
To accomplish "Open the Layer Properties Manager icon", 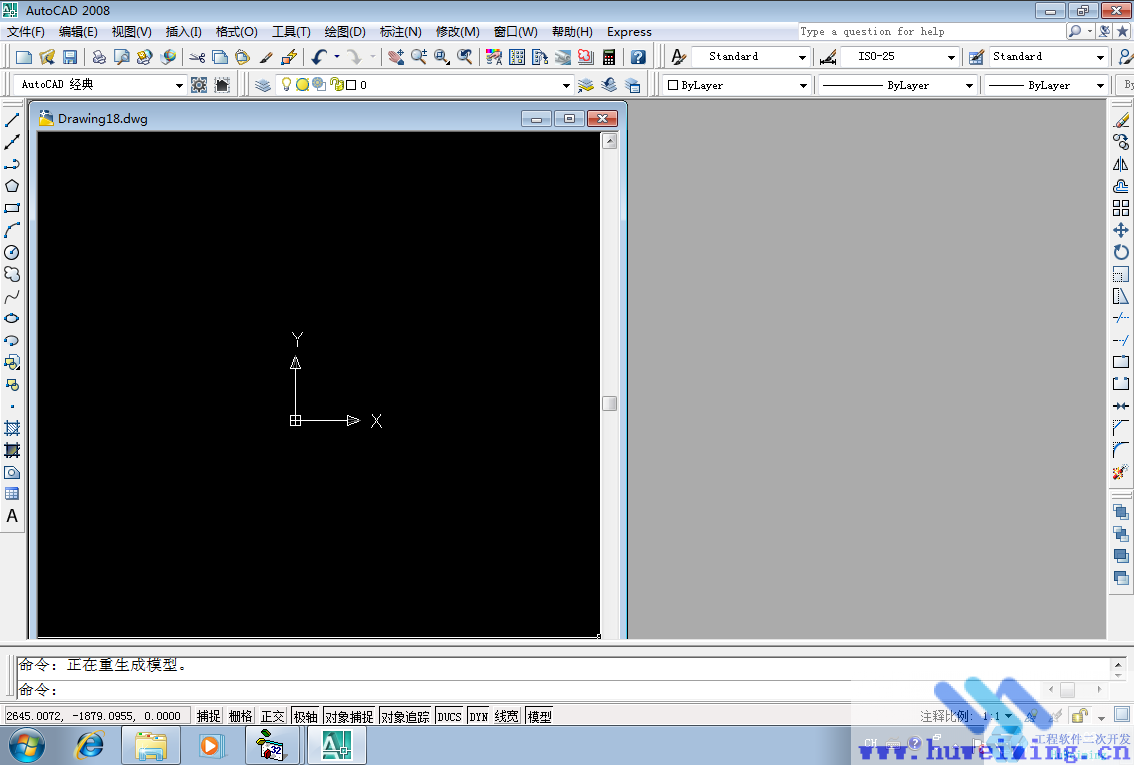I will click(263, 85).
